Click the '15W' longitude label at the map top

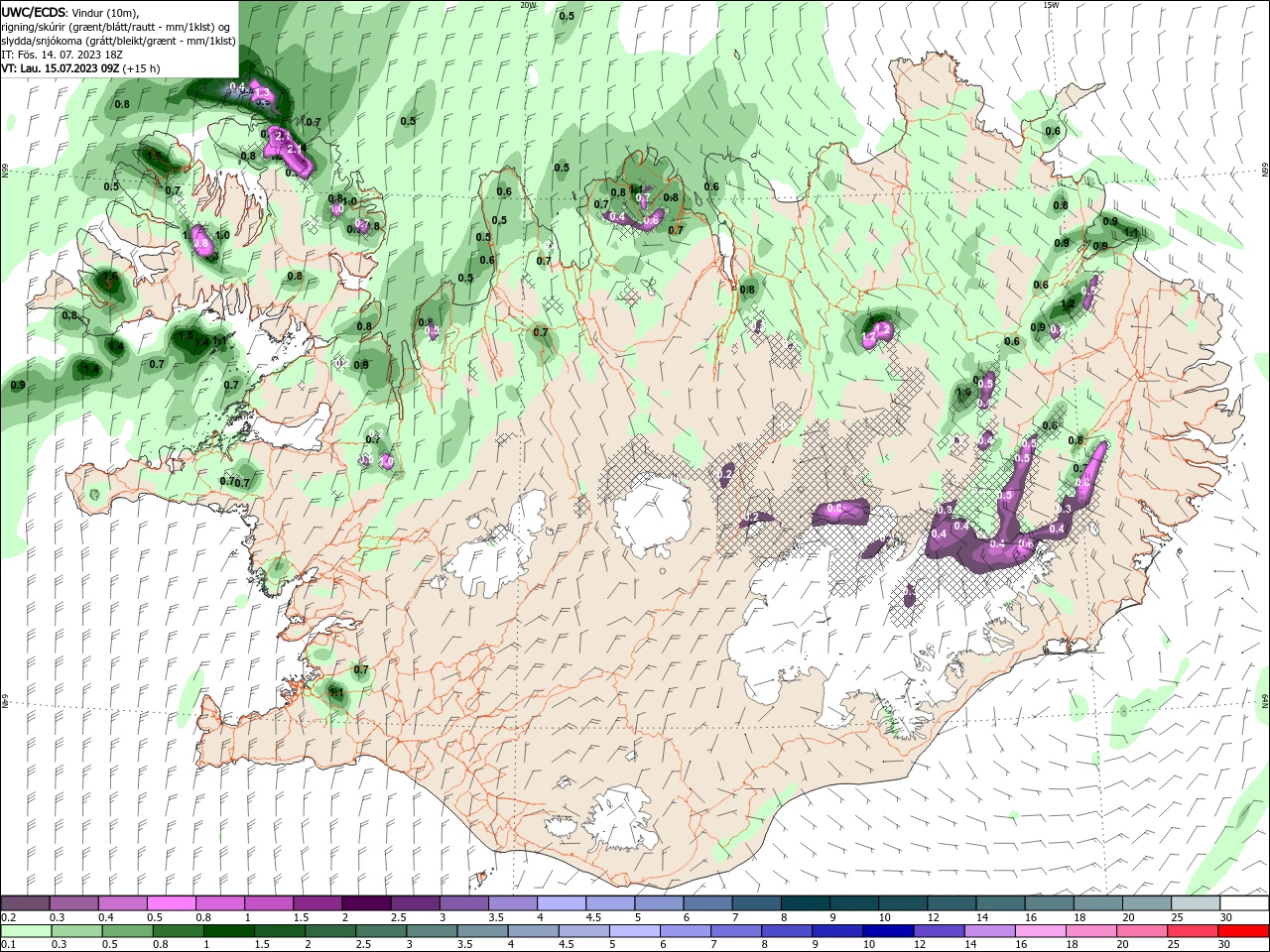(x=1051, y=5)
